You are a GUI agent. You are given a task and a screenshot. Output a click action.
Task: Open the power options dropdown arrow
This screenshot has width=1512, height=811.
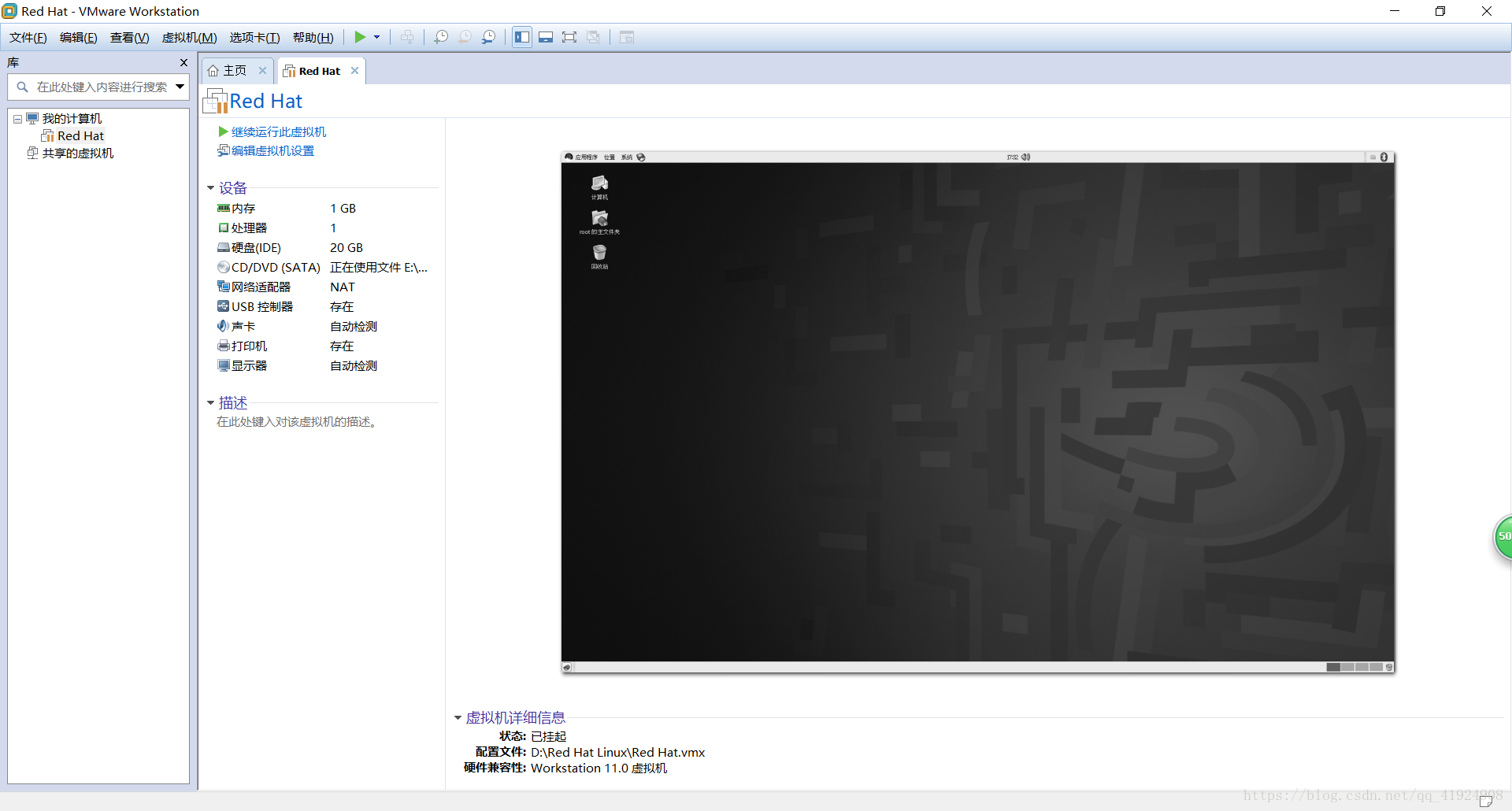[377, 37]
